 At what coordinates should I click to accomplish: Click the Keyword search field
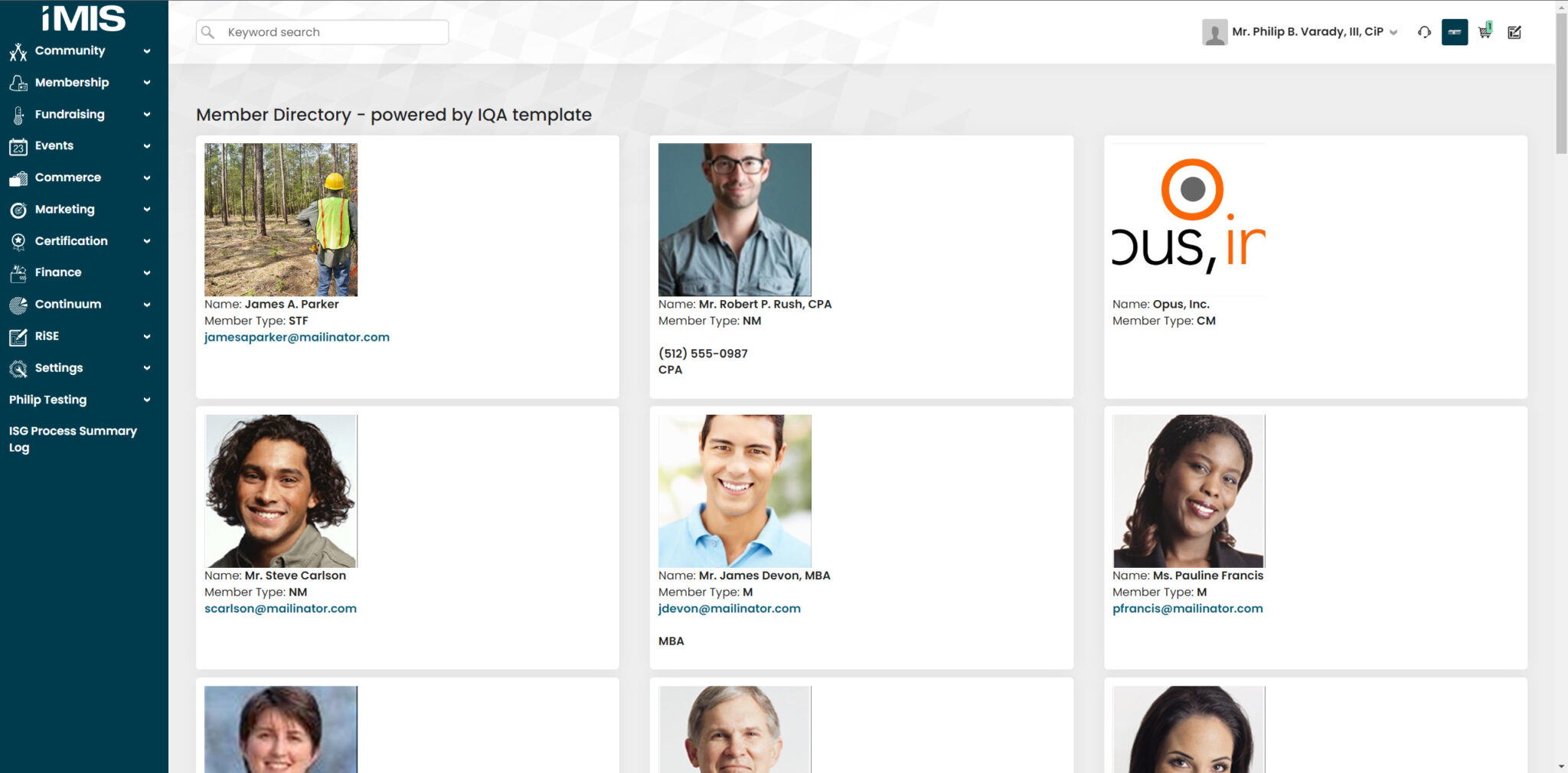pyautogui.click(x=322, y=32)
